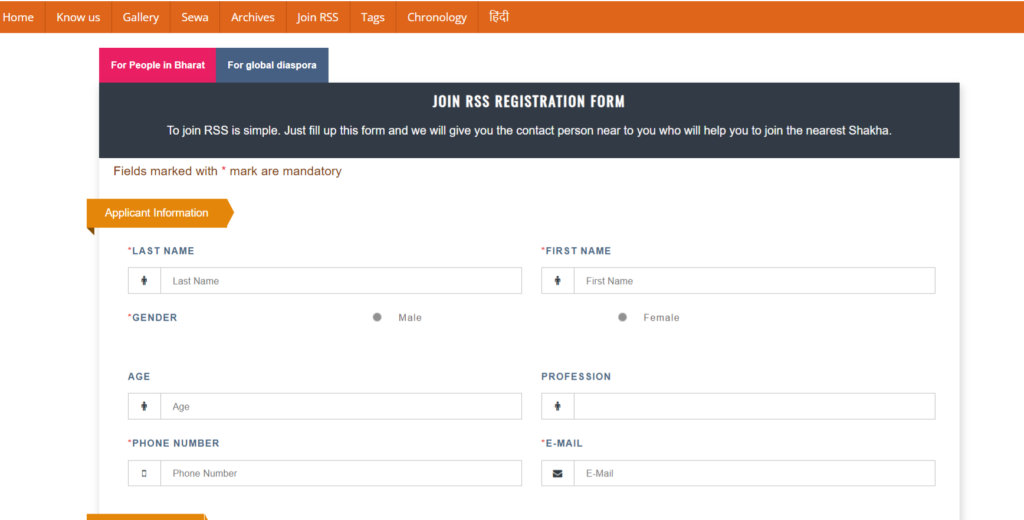
Task: Click the person icon beside Last Name field
Action: pyautogui.click(x=144, y=281)
